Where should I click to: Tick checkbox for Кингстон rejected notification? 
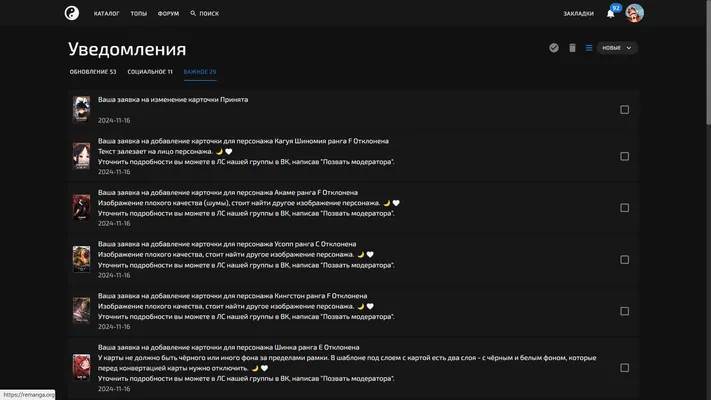pyautogui.click(x=624, y=311)
